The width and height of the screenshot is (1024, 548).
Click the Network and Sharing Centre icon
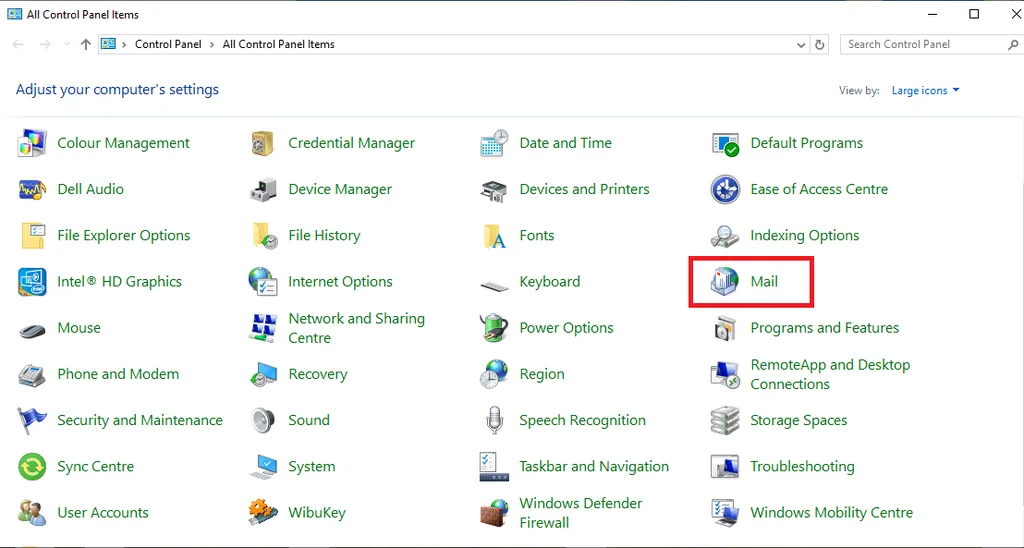coord(263,328)
